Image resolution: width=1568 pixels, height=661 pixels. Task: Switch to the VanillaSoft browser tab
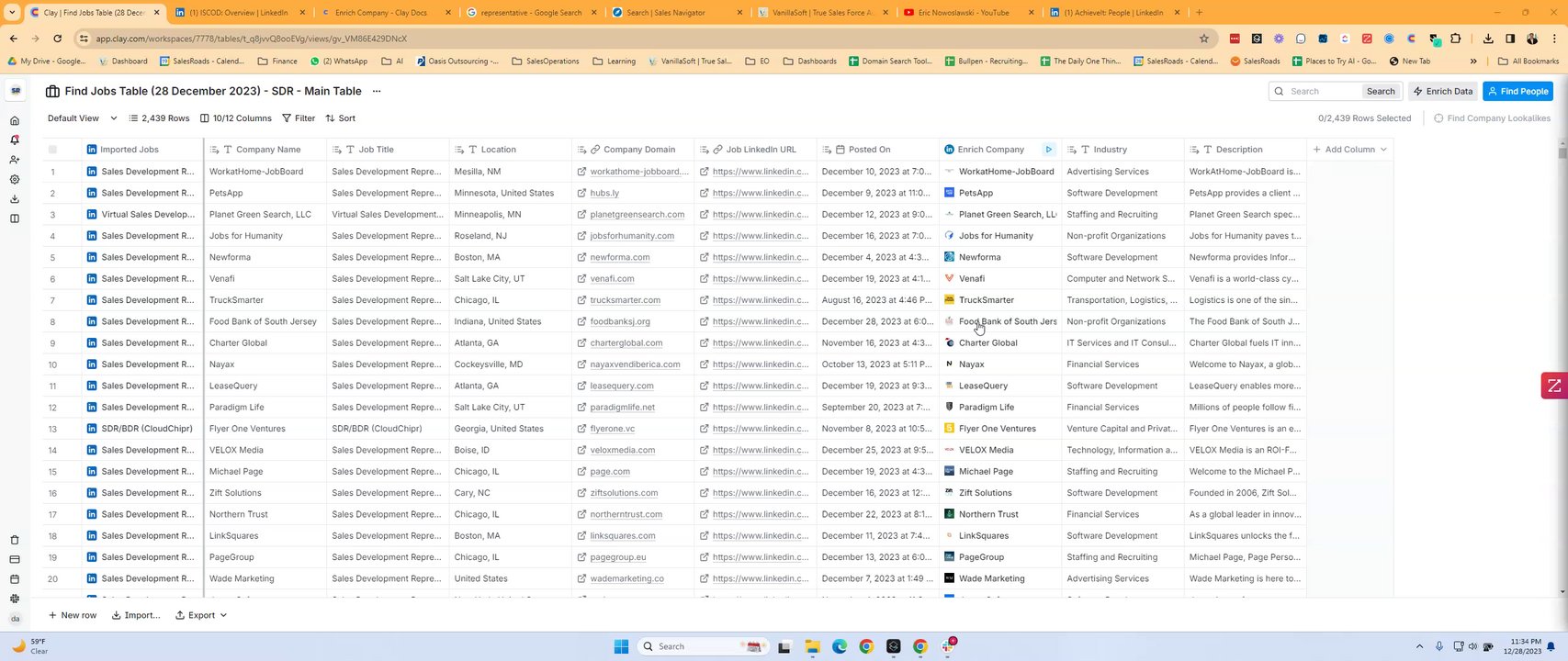822,13
